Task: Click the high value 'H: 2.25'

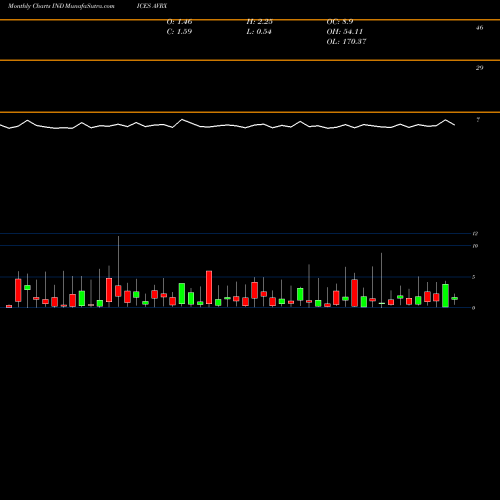Action: pyautogui.click(x=260, y=22)
